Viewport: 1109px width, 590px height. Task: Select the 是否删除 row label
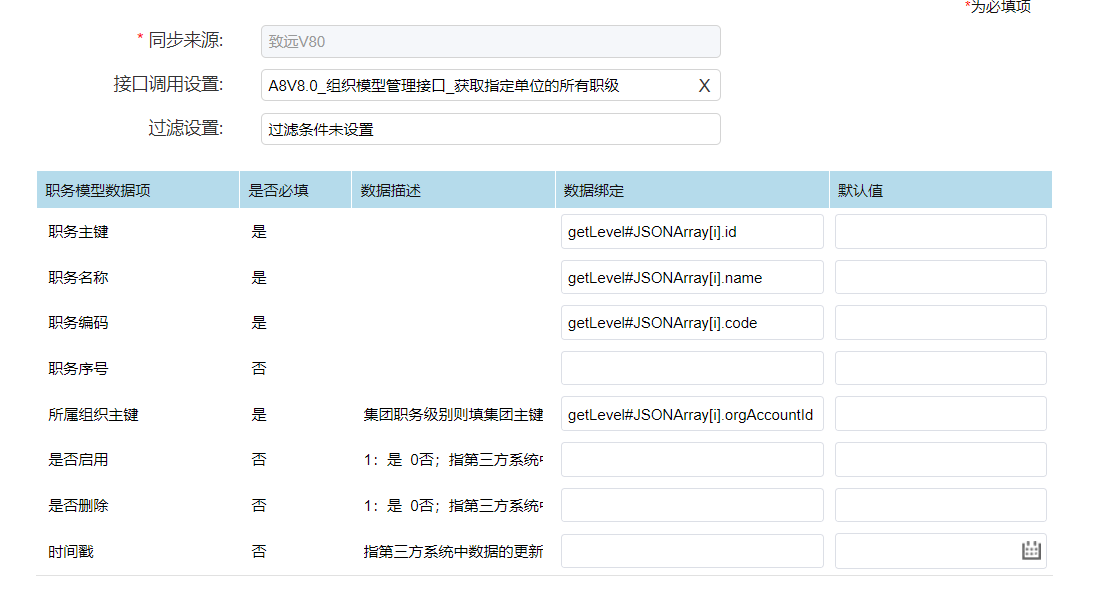(79, 505)
